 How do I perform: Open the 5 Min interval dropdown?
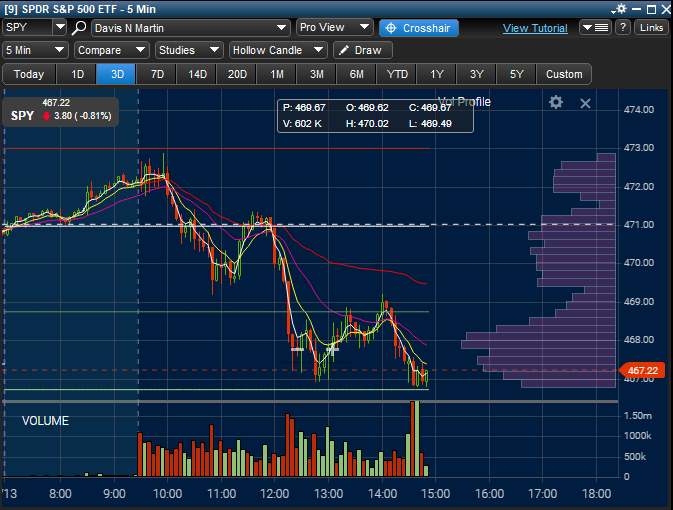(35, 50)
